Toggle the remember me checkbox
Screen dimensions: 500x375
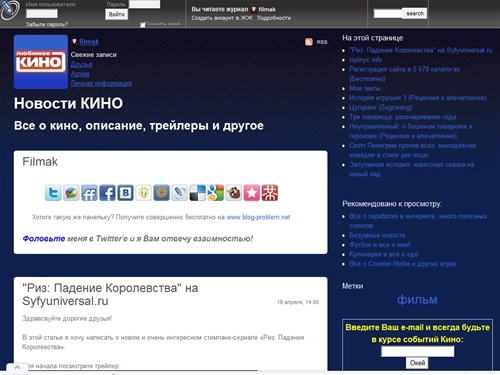pyautogui.click(x=143, y=25)
